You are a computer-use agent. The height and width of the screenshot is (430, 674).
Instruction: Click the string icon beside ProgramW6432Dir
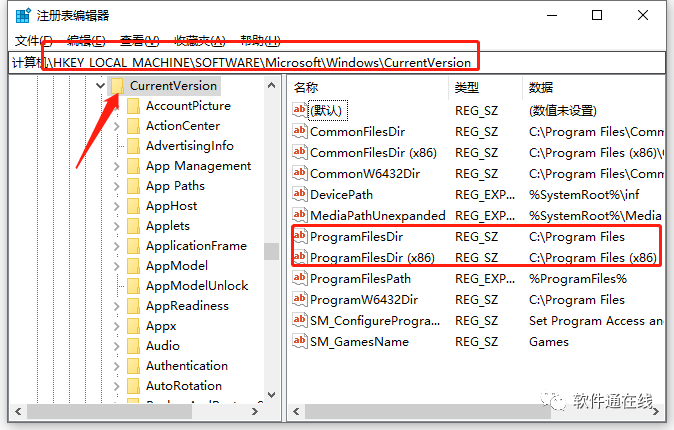[x=300, y=299]
